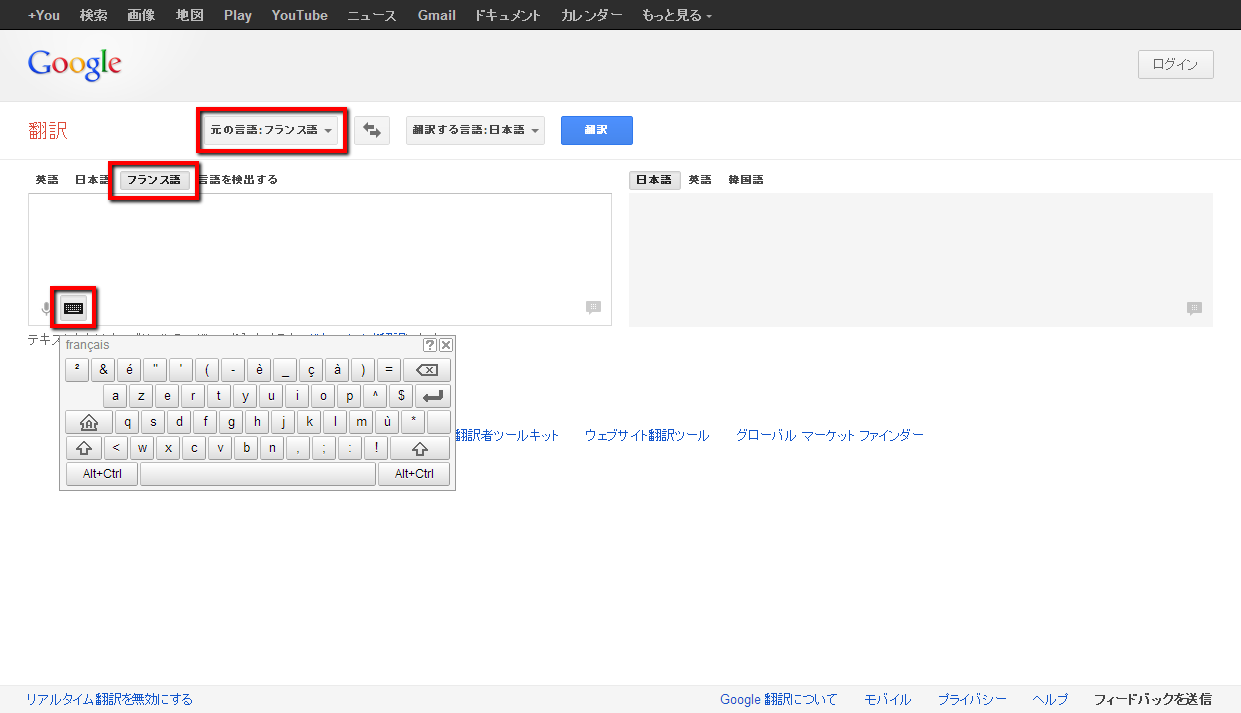
Task: Click the 翻訳者ツールキット link
Action: tap(507, 435)
